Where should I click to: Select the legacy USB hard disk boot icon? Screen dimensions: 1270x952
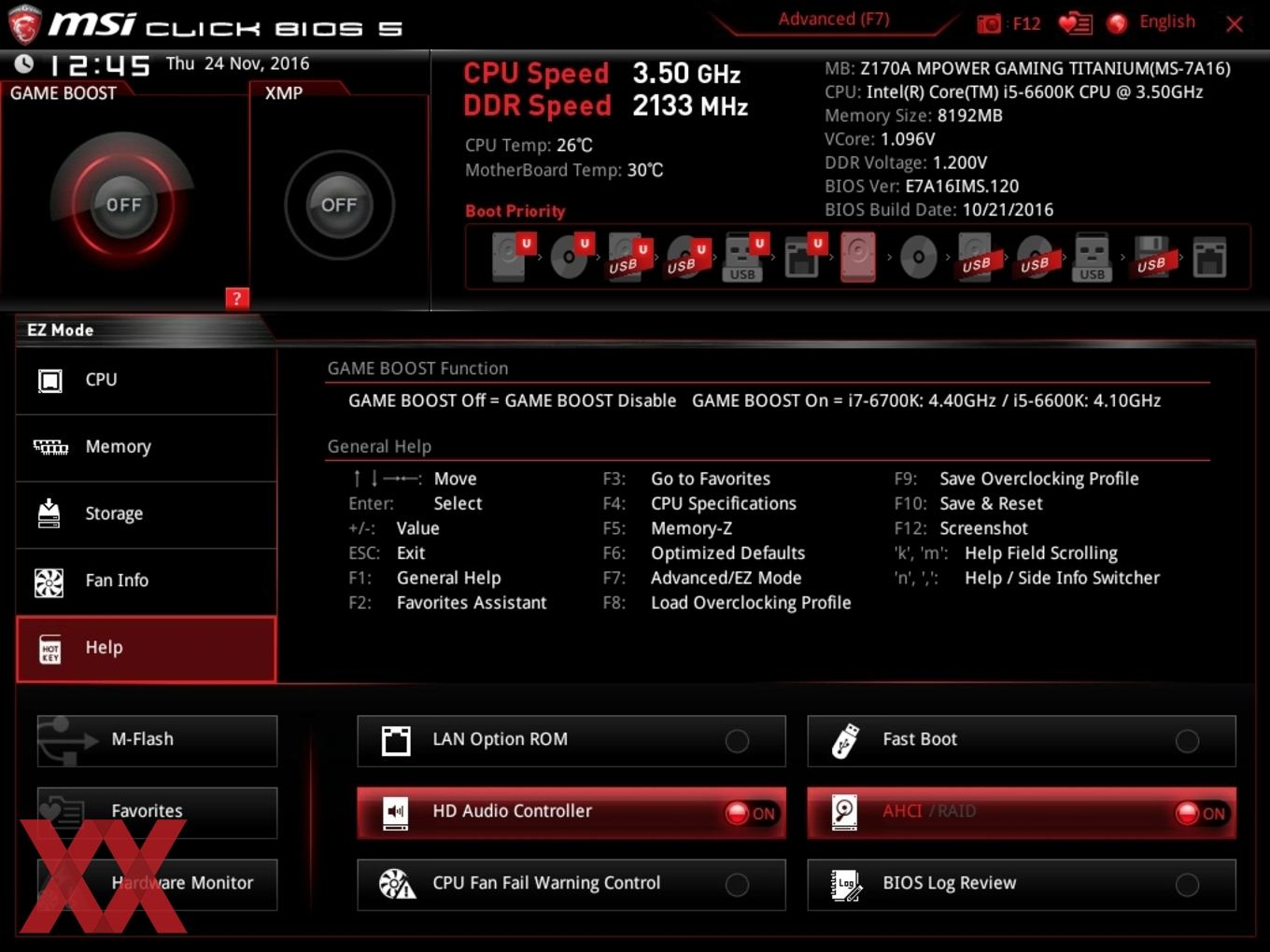pos(977,257)
